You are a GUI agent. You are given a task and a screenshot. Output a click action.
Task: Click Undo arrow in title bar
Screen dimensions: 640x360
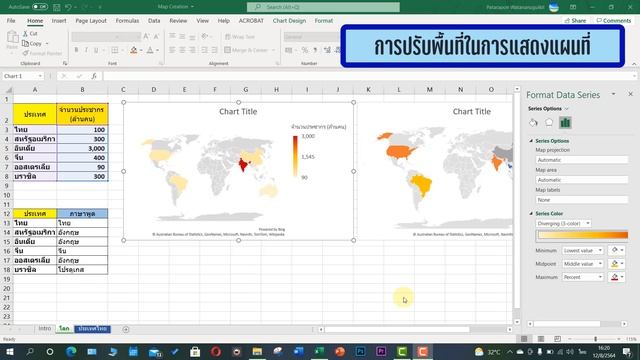coord(69,7)
